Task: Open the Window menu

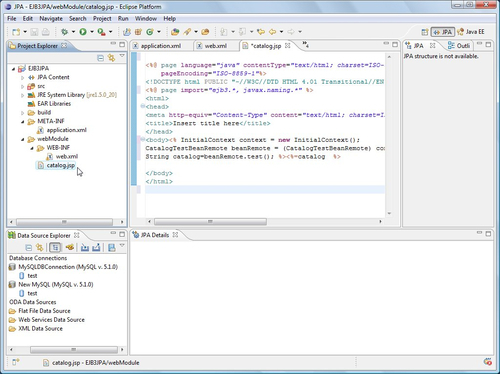Action: click(146, 19)
